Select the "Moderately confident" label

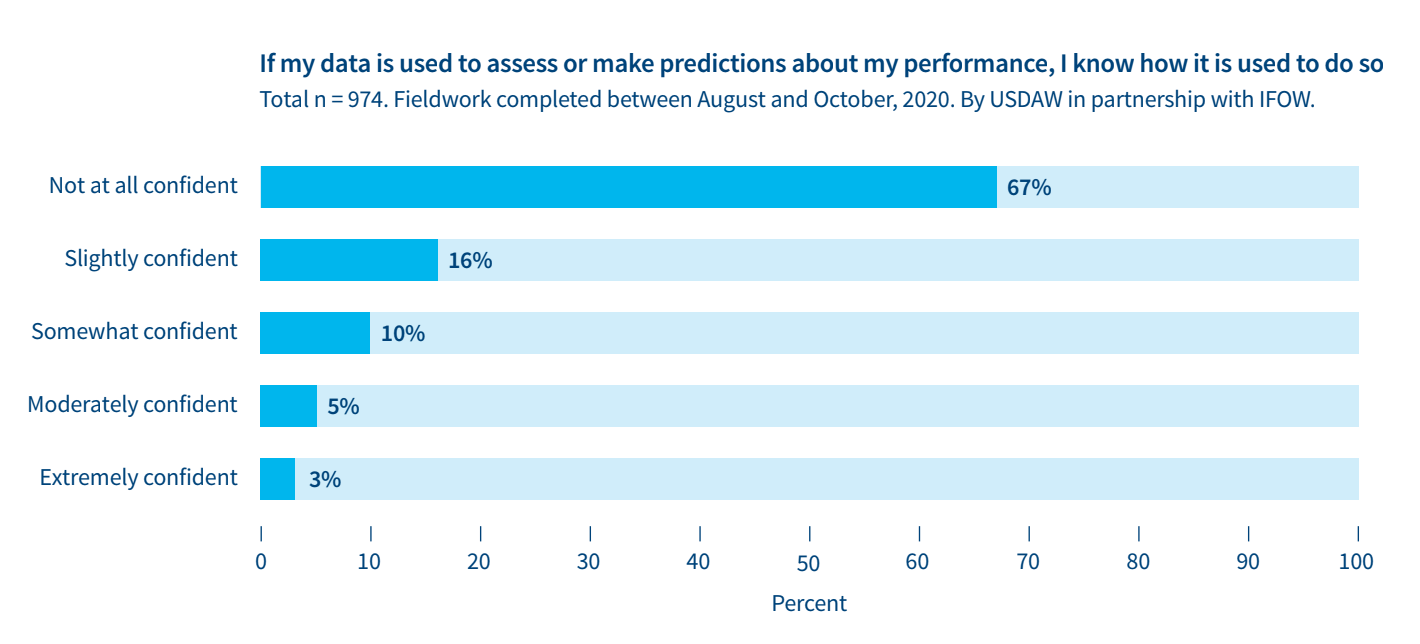[132, 404]
